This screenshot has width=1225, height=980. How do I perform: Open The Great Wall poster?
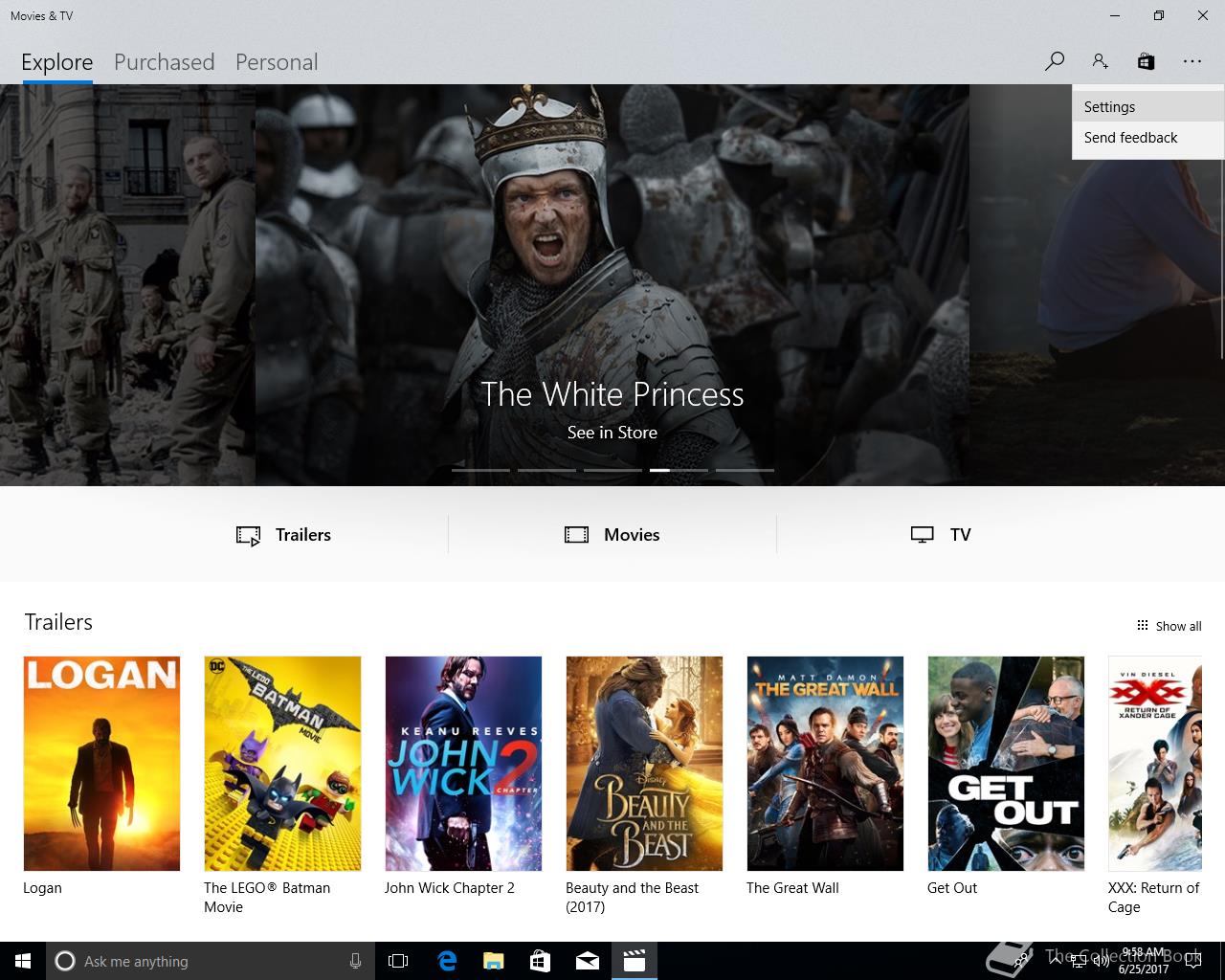coord(825,764)
